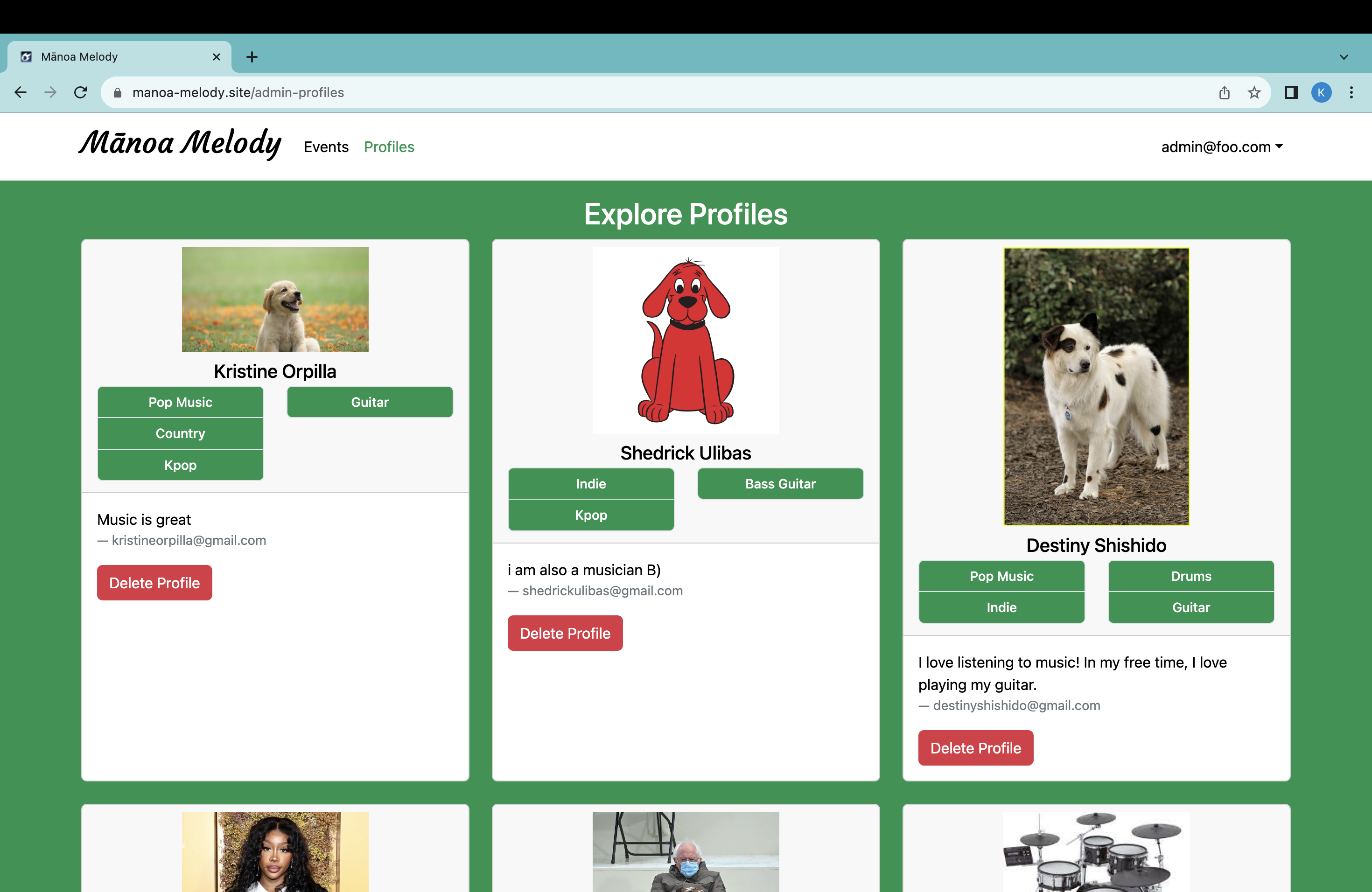Click Destiny's Pop Music tag

1002,576
